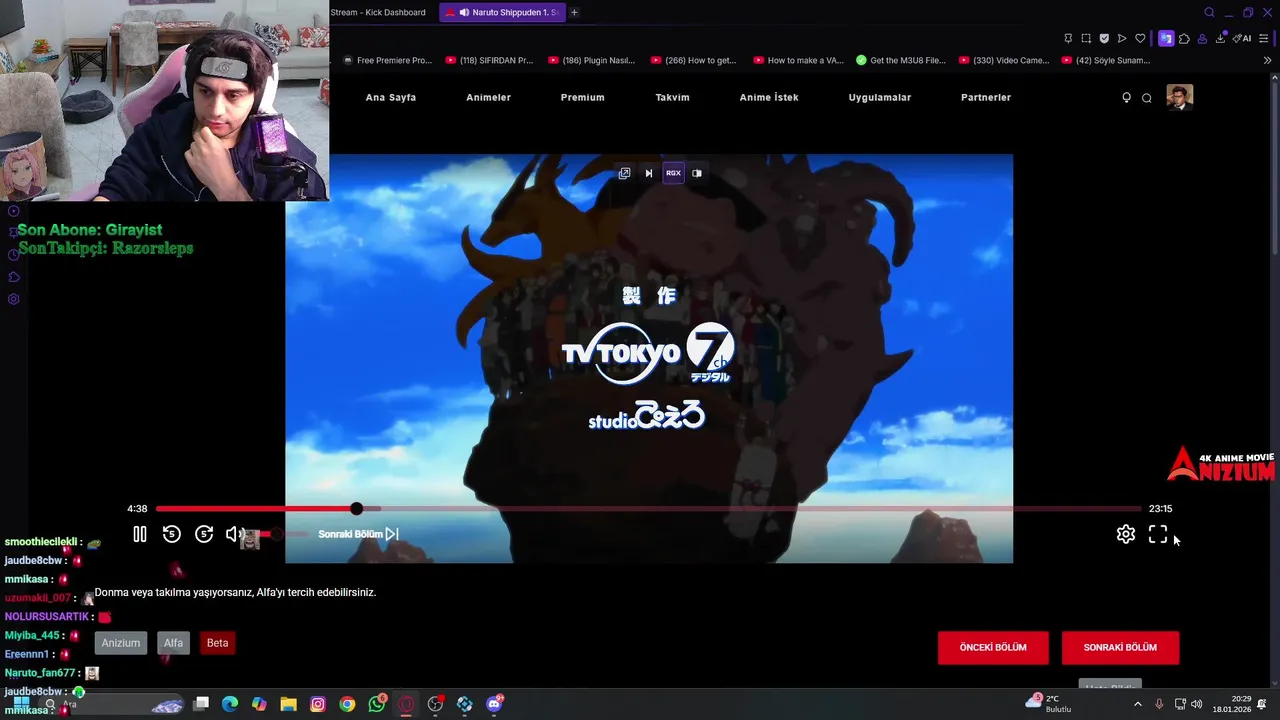
Task: Open the taskbar clock showing 20:29
Action: click(1232, 704)
